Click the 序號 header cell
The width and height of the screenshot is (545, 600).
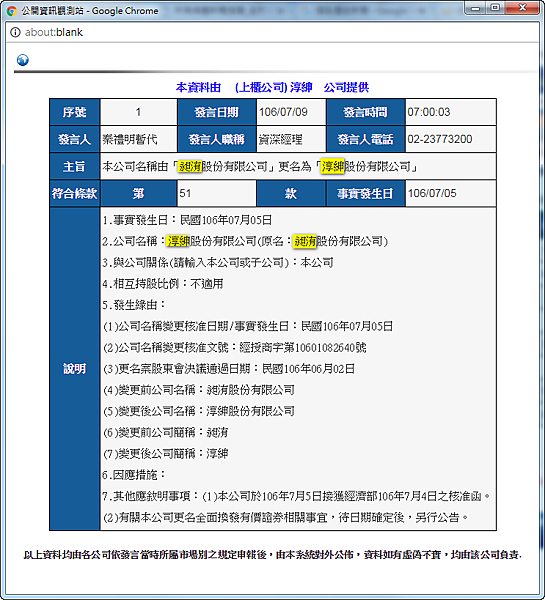pyautogui.click(x=75, y=112)
